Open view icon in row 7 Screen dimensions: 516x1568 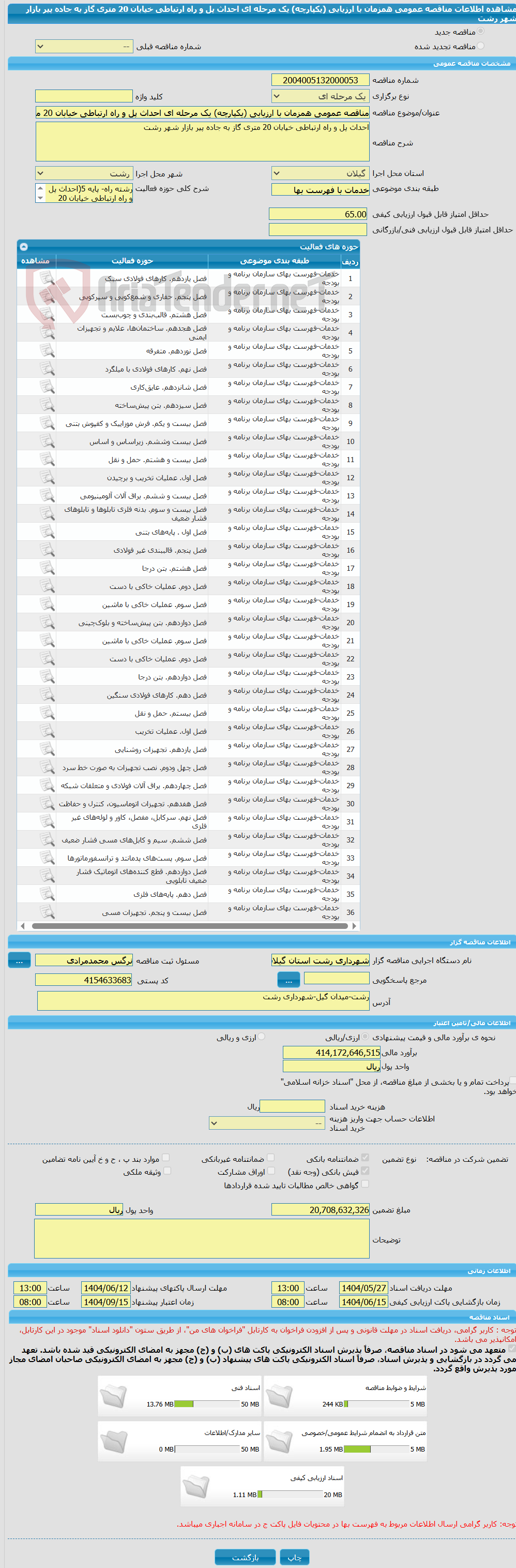(47, 387)
